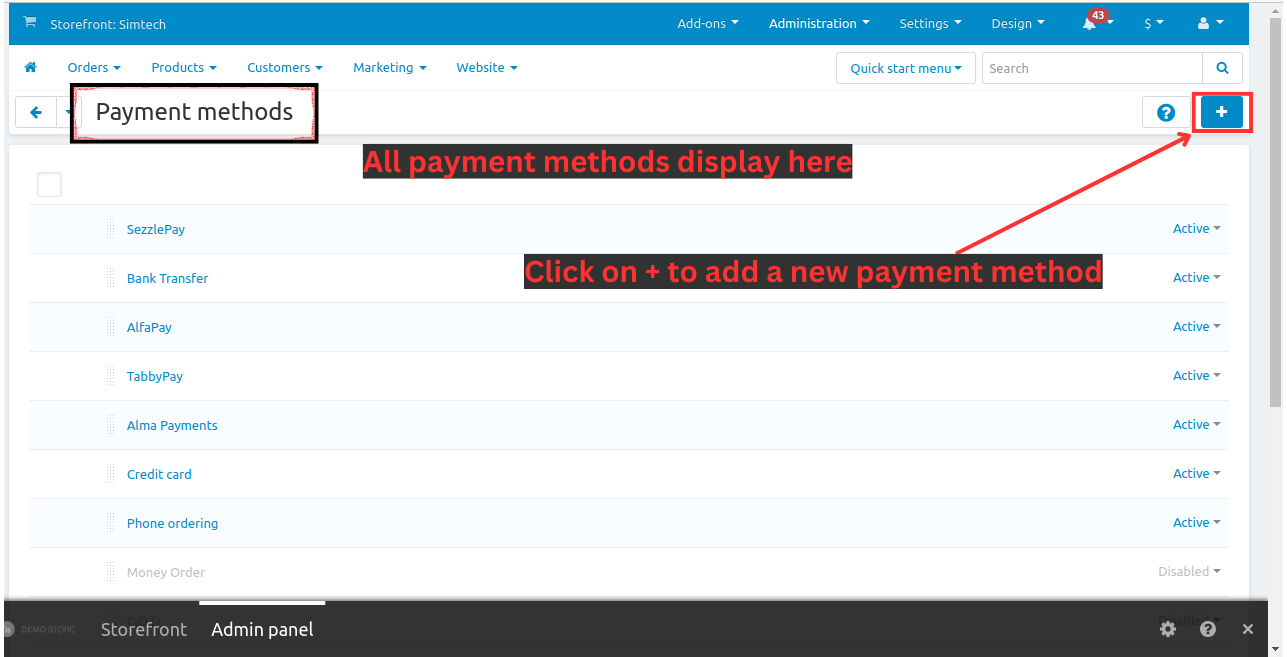Image resolution: width=1287 pixels, height=657 pixels.
Task: Open the settings gear in the bottom bar
Action: [x=1167, y=629]
